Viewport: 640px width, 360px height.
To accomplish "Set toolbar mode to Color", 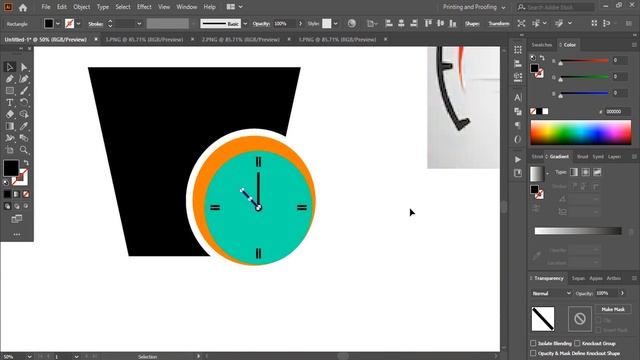I will tap(7, 194).
